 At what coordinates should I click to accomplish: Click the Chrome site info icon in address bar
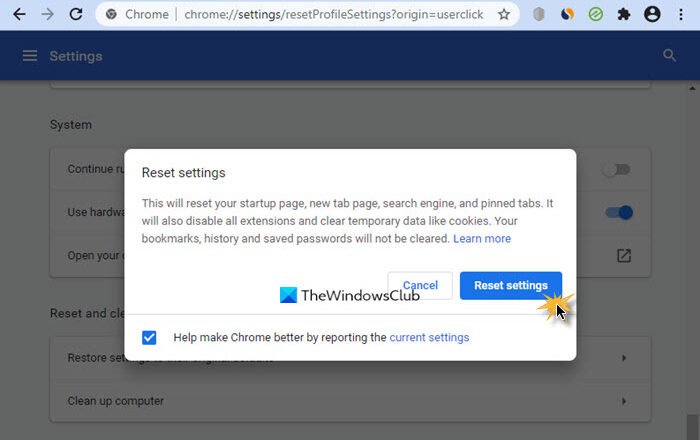111,14
